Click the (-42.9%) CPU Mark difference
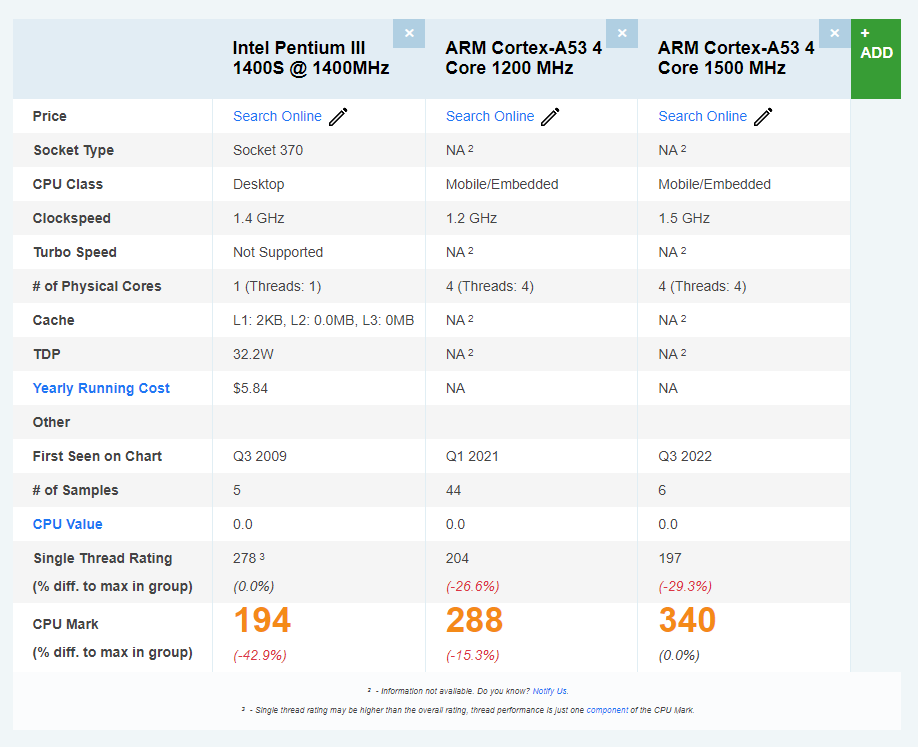This screenshot has height=747, width=918. click(260, 655)
